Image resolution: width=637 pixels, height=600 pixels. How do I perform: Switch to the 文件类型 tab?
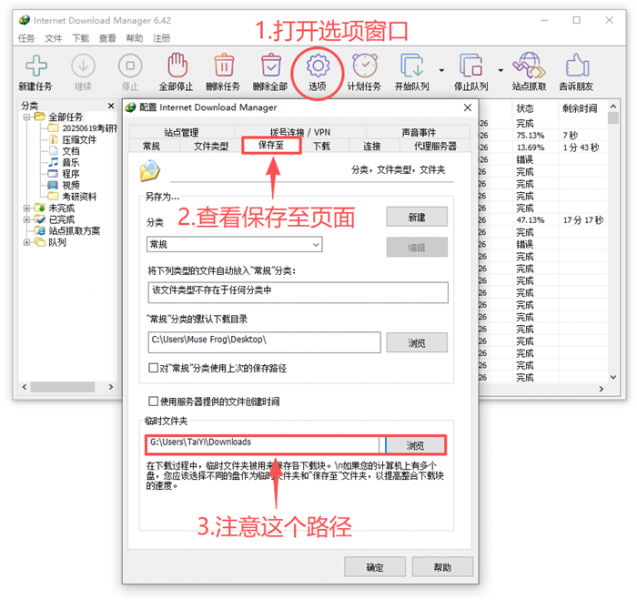[x=211, y=146]
